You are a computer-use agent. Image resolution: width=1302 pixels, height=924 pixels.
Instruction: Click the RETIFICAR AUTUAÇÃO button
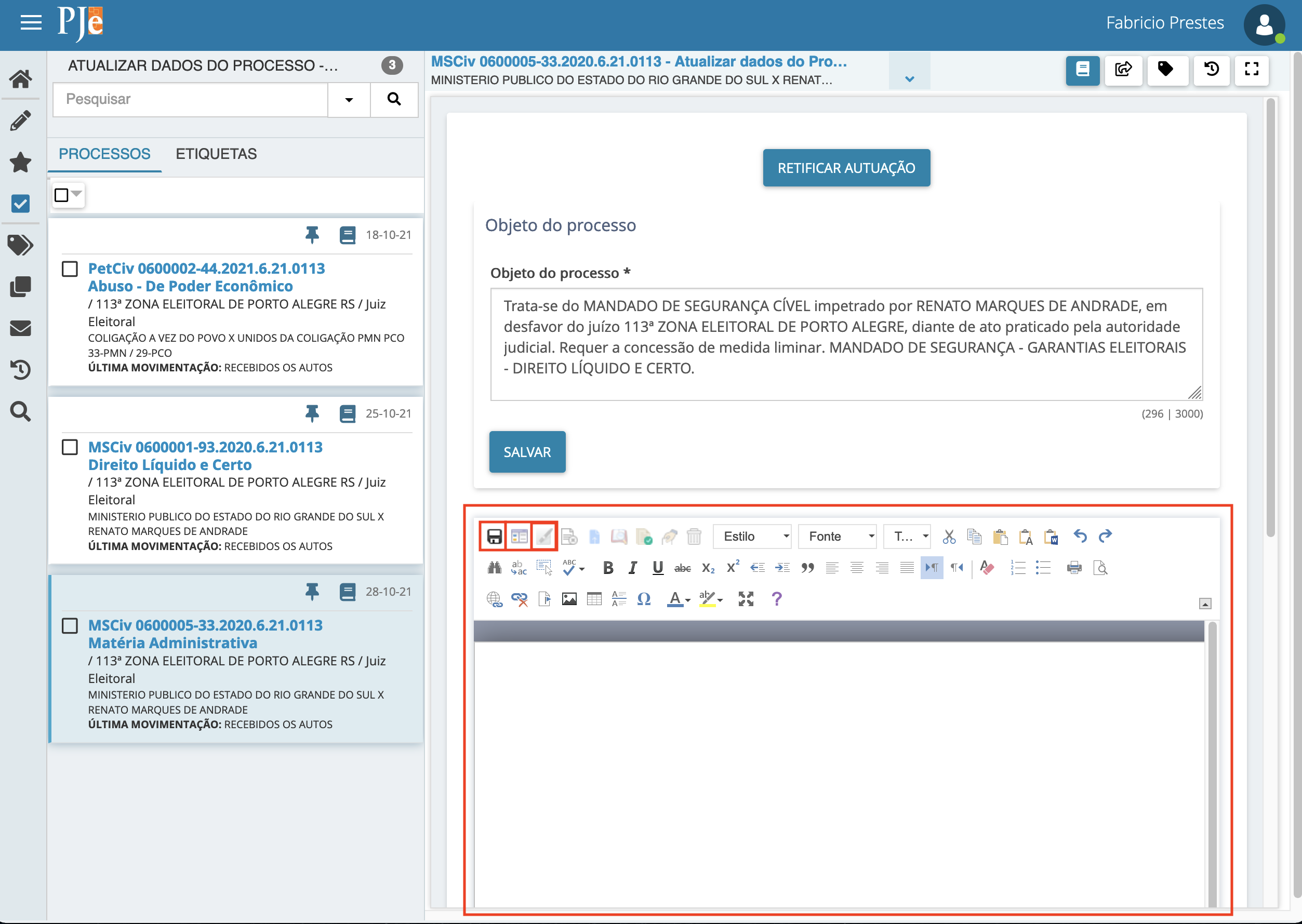846,168
